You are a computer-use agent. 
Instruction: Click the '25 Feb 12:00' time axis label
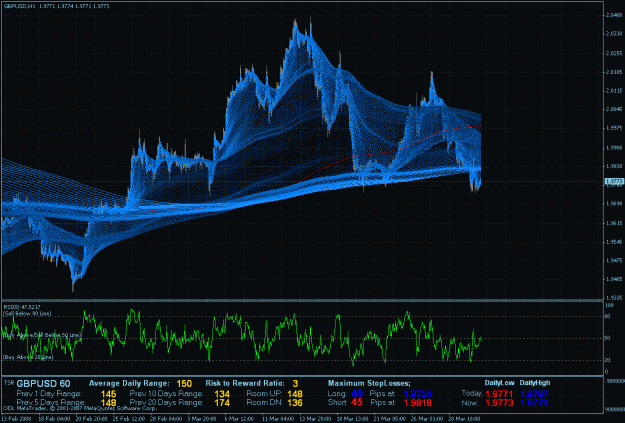tap(130, 419)
